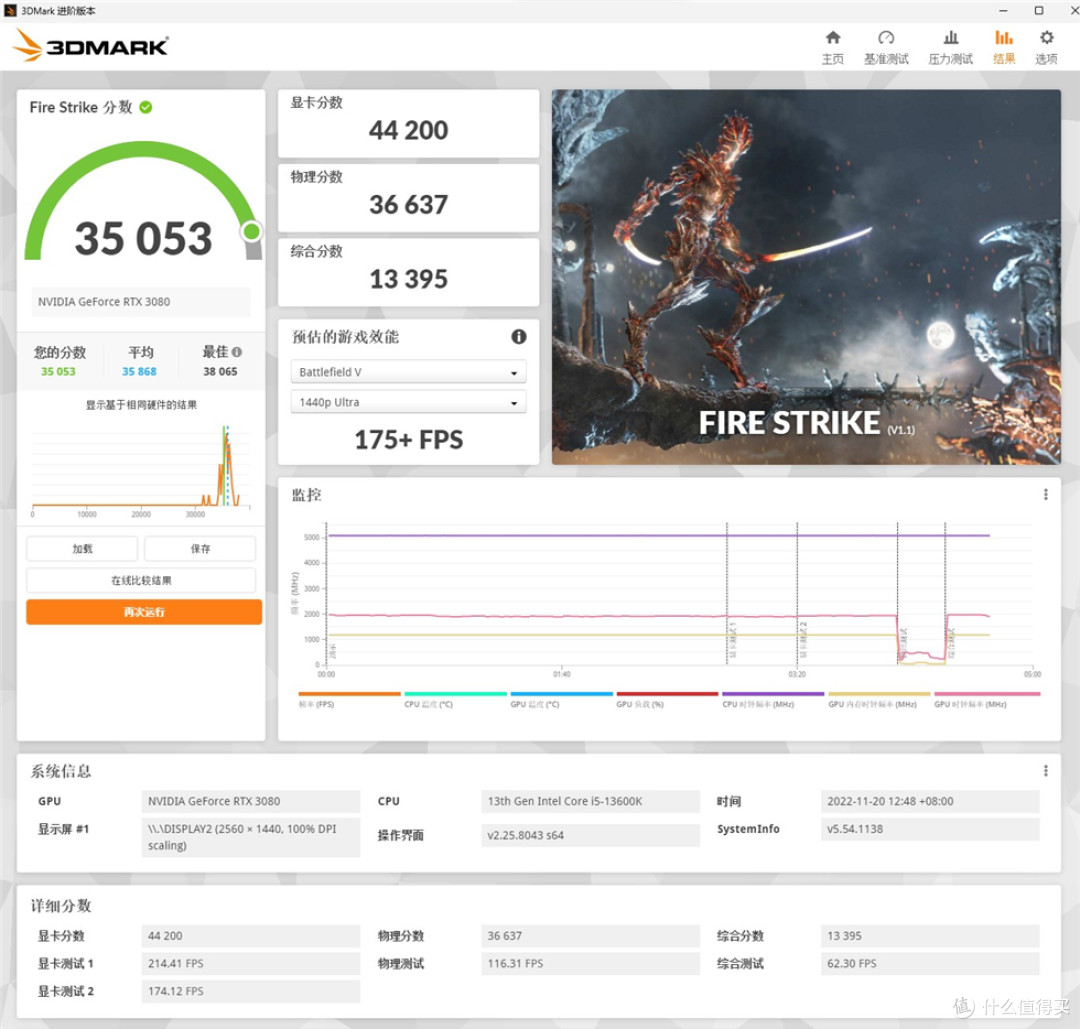Expand the game selection list arrow

[516, 371]
